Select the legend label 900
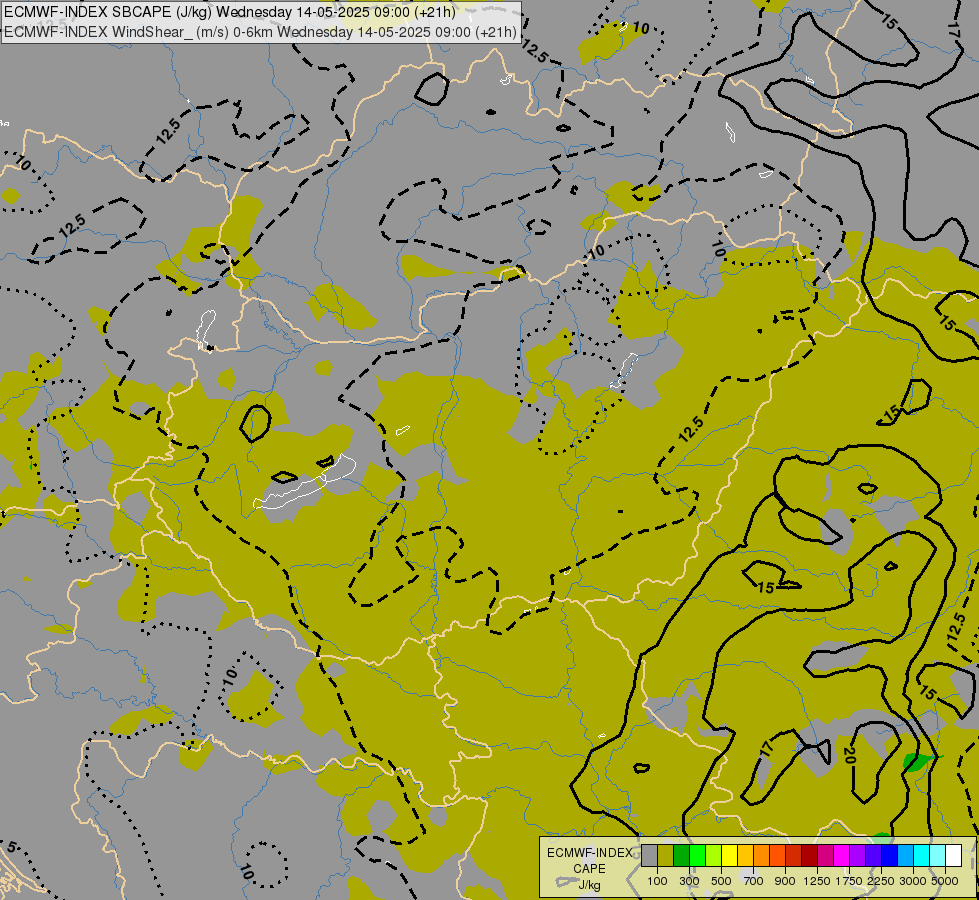Screen dimensions: 979x900 (x=785, y=881)
